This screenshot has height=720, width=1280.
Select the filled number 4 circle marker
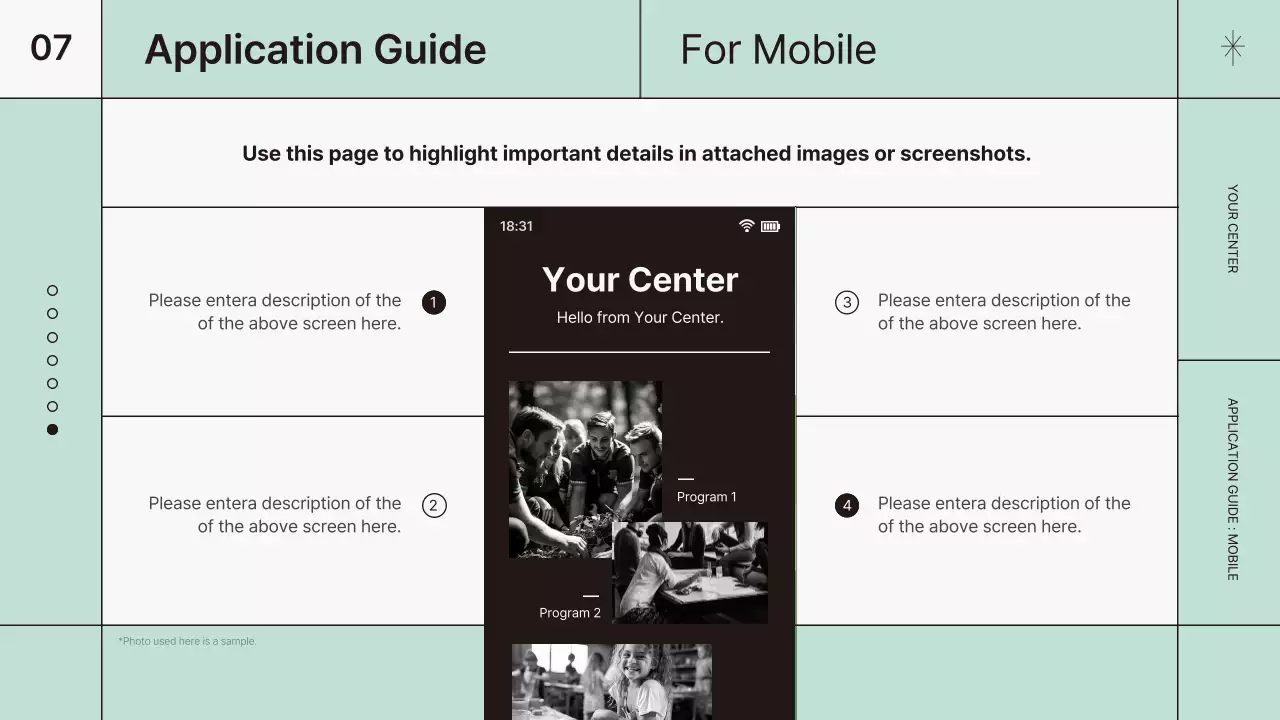(847, 505)
